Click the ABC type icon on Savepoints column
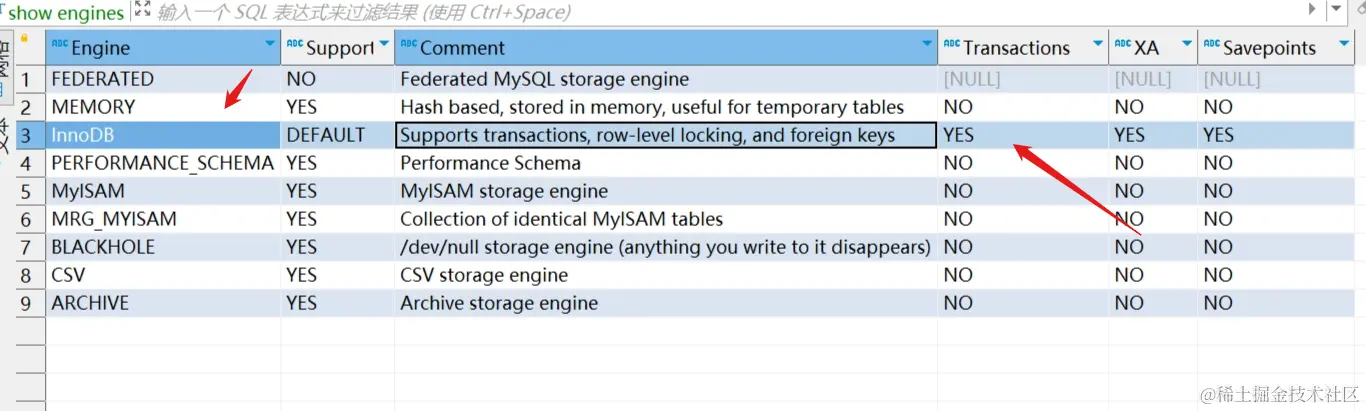This screenshot has height=411, width=1366. [x=1211, y=46]
